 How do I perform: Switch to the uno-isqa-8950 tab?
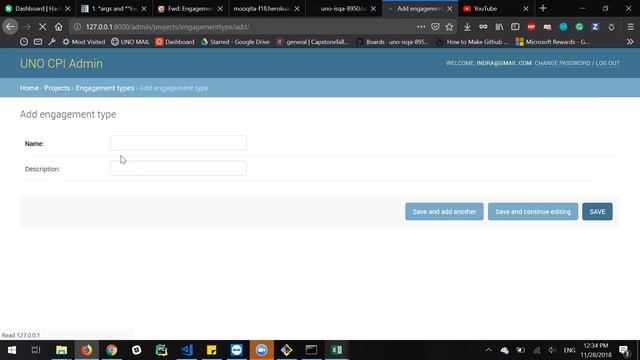coord(343,9)
